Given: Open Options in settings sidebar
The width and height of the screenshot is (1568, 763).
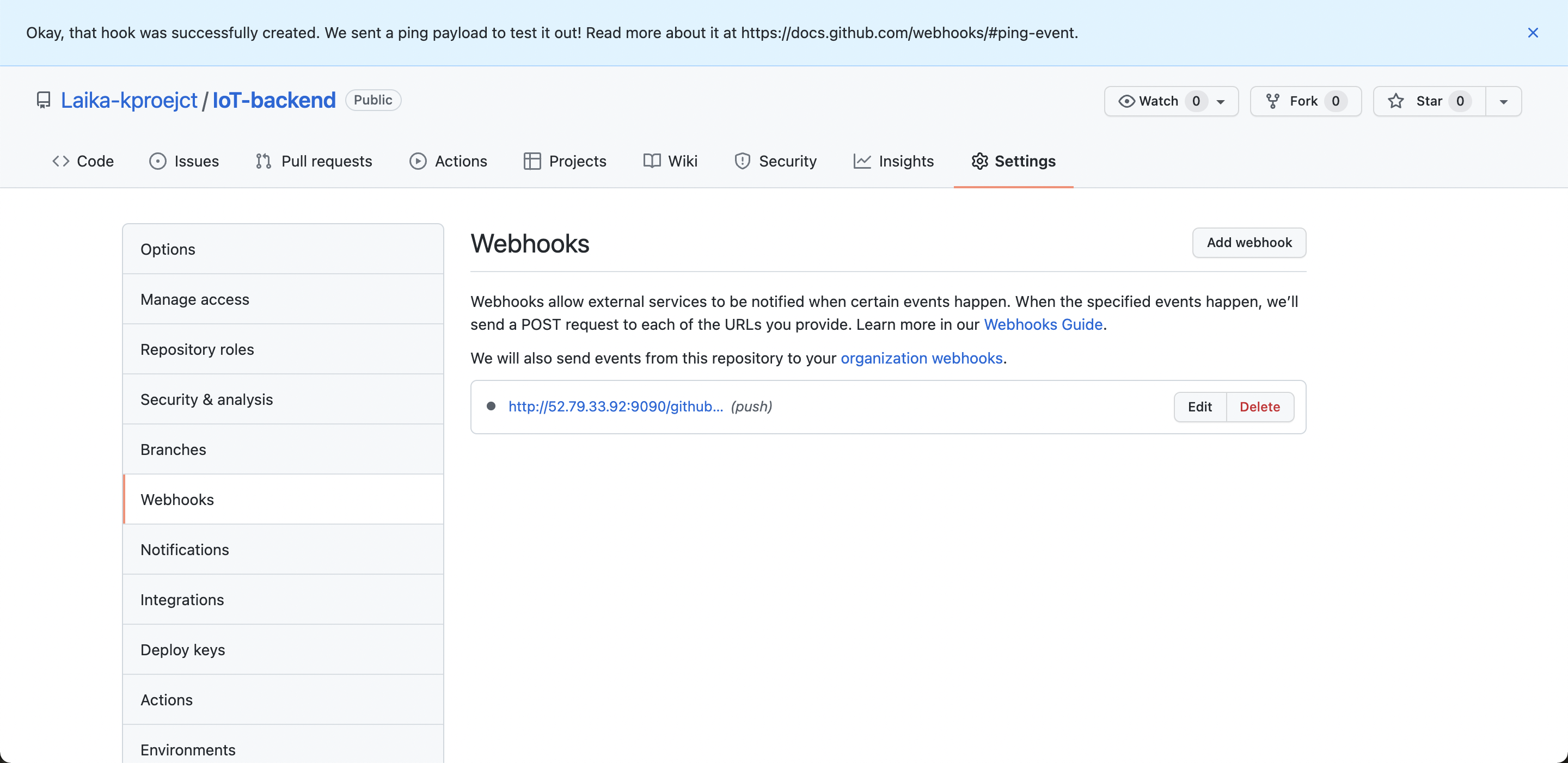Looking at the screenshot, I should click(x=283, y=249).
